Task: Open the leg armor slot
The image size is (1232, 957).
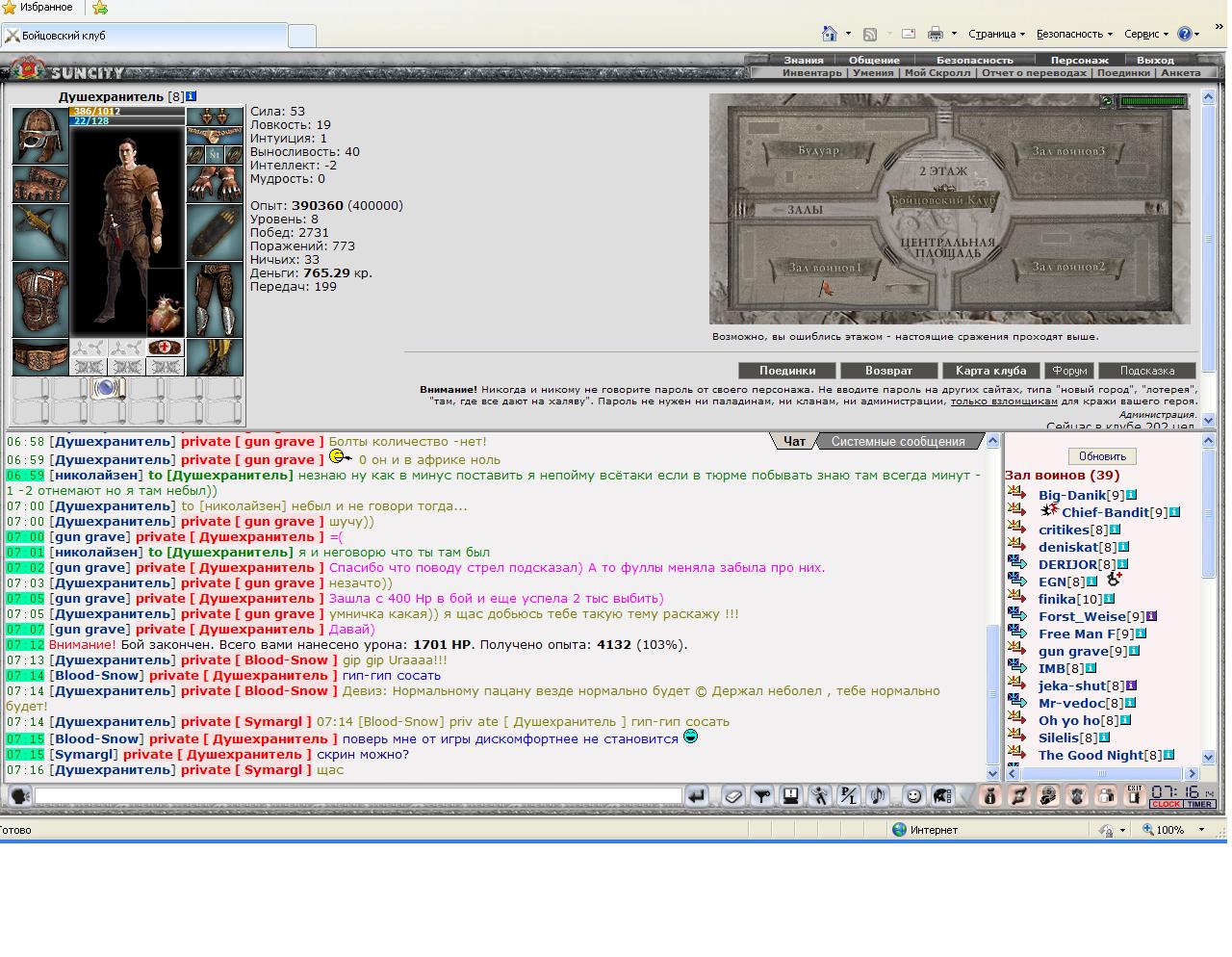Action: [215, 299]
